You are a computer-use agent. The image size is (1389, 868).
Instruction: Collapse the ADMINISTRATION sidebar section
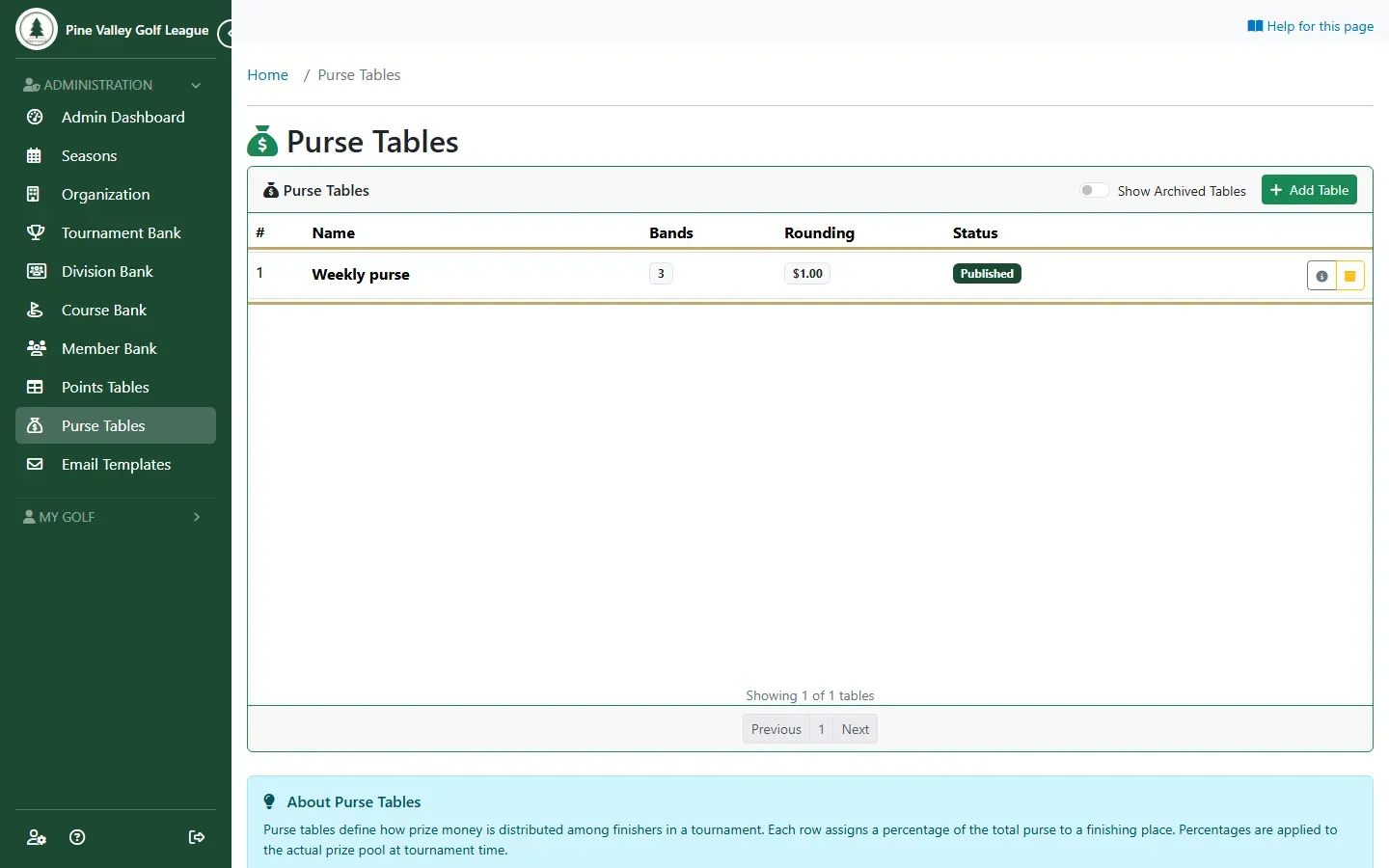pos(114,85)
